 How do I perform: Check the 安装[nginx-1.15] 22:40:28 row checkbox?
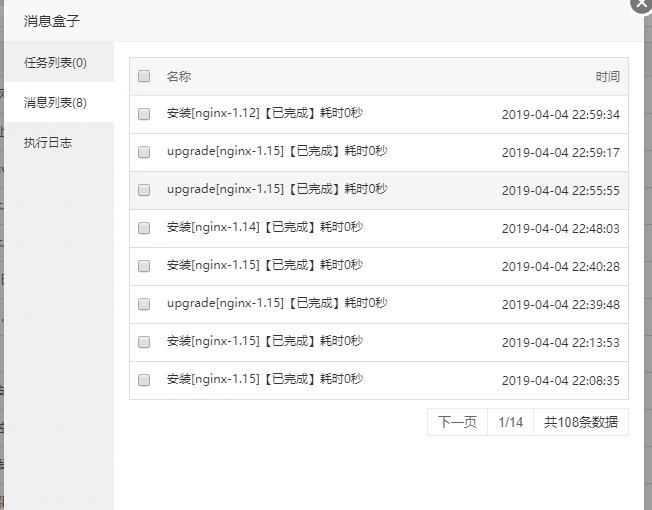coord(144,266)
